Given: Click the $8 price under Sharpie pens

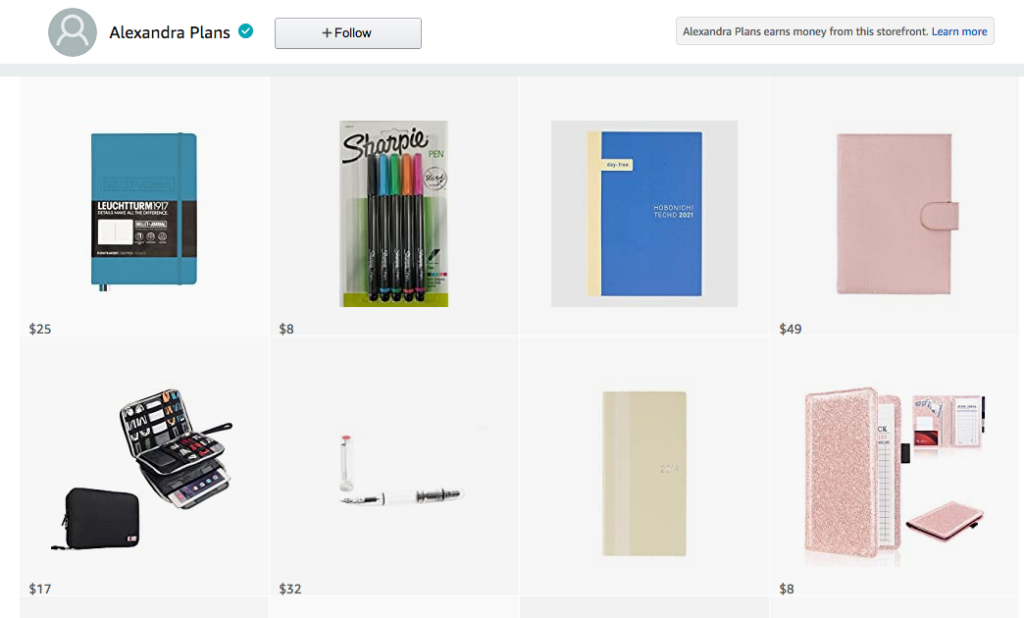Looking at the screenshot, I should pyautogui.click(x=287, y=329).
